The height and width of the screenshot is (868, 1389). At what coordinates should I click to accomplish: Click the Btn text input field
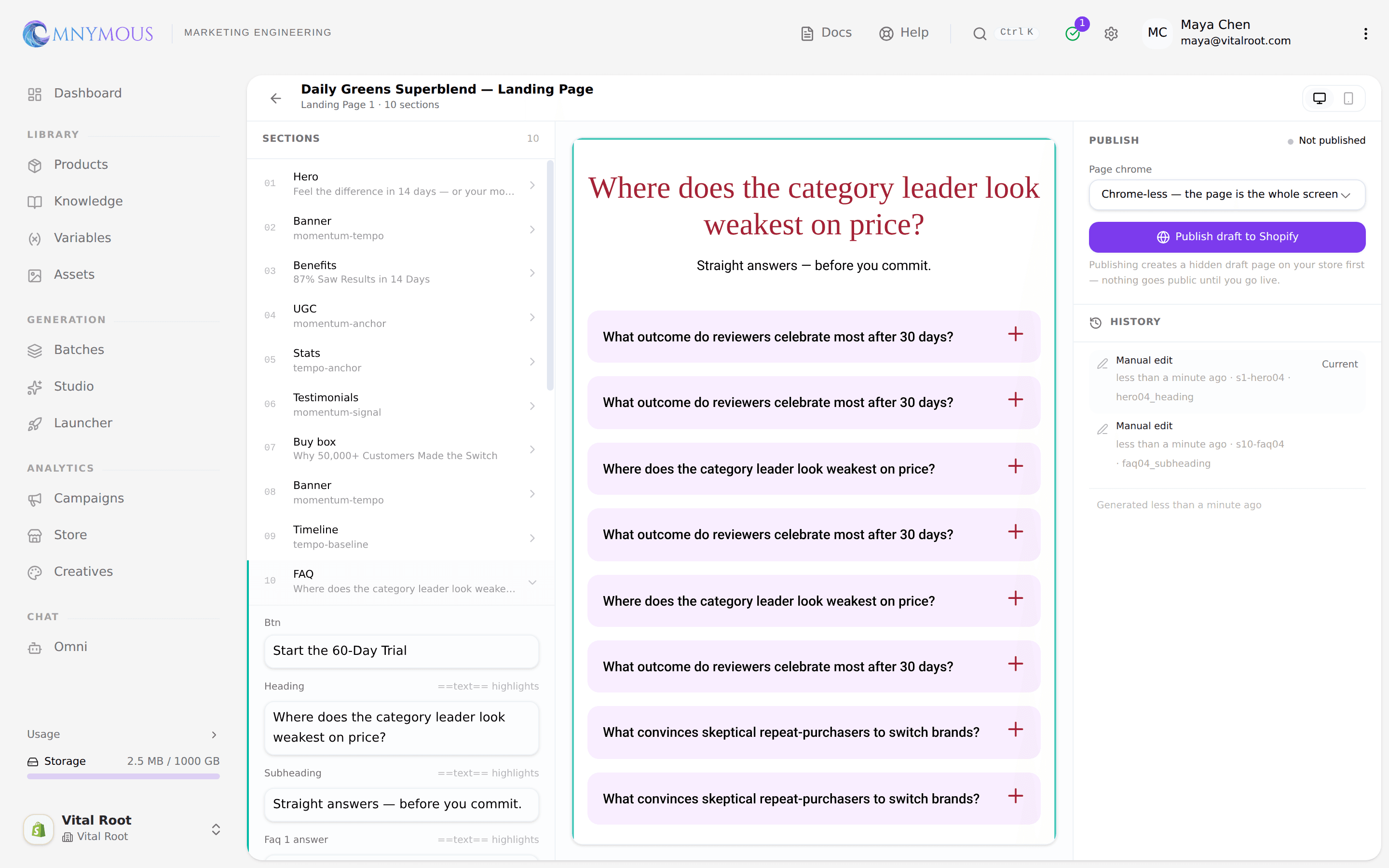pyautogui.click(x=401, y=651)
